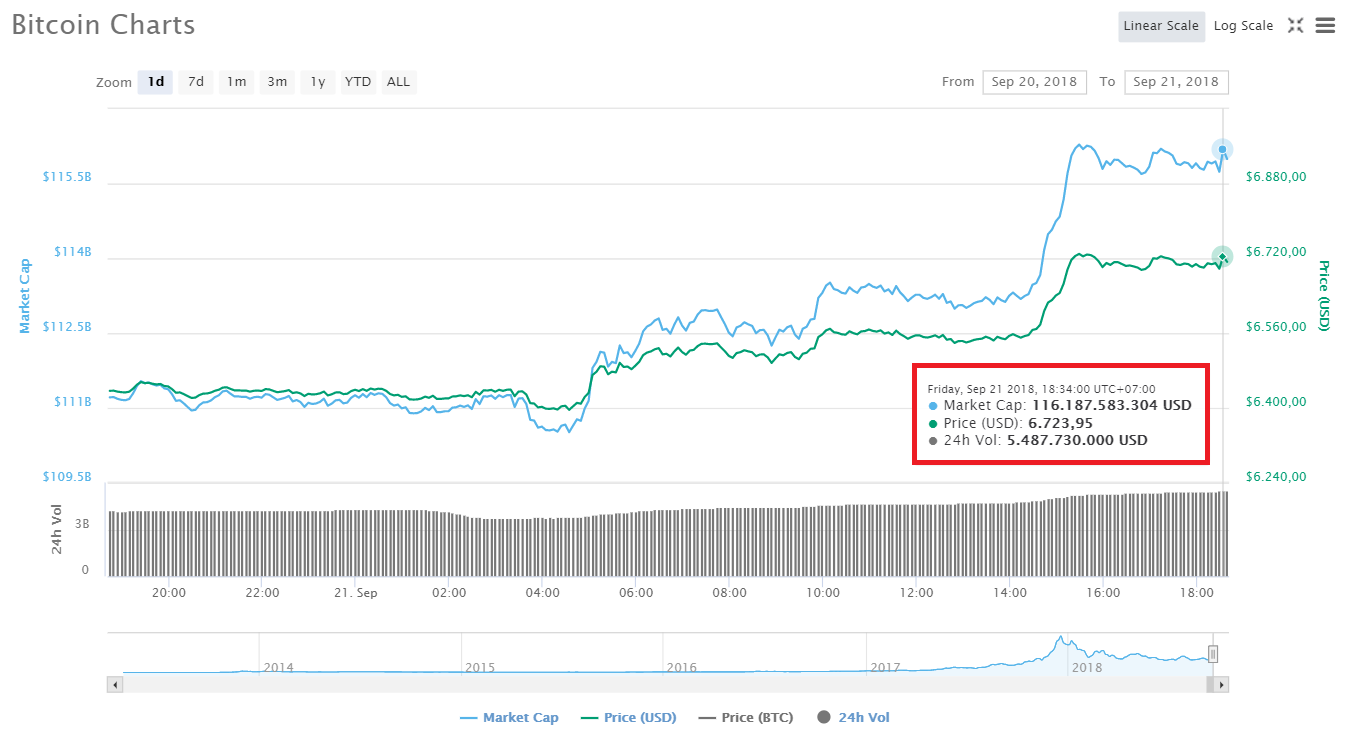Viewport: 1346px width, 736px height.
Task: Click the $114B market cap axis label
Action: [x=71, y=251]
